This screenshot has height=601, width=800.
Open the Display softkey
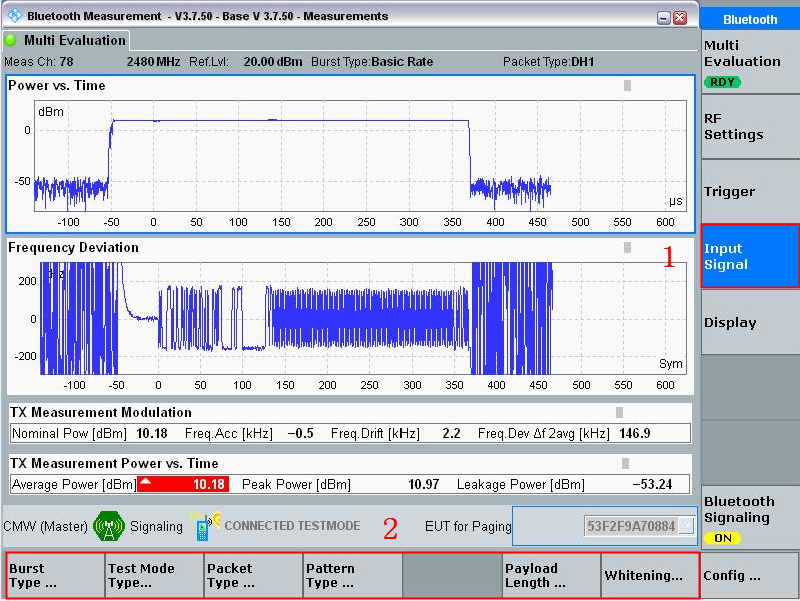750,322
